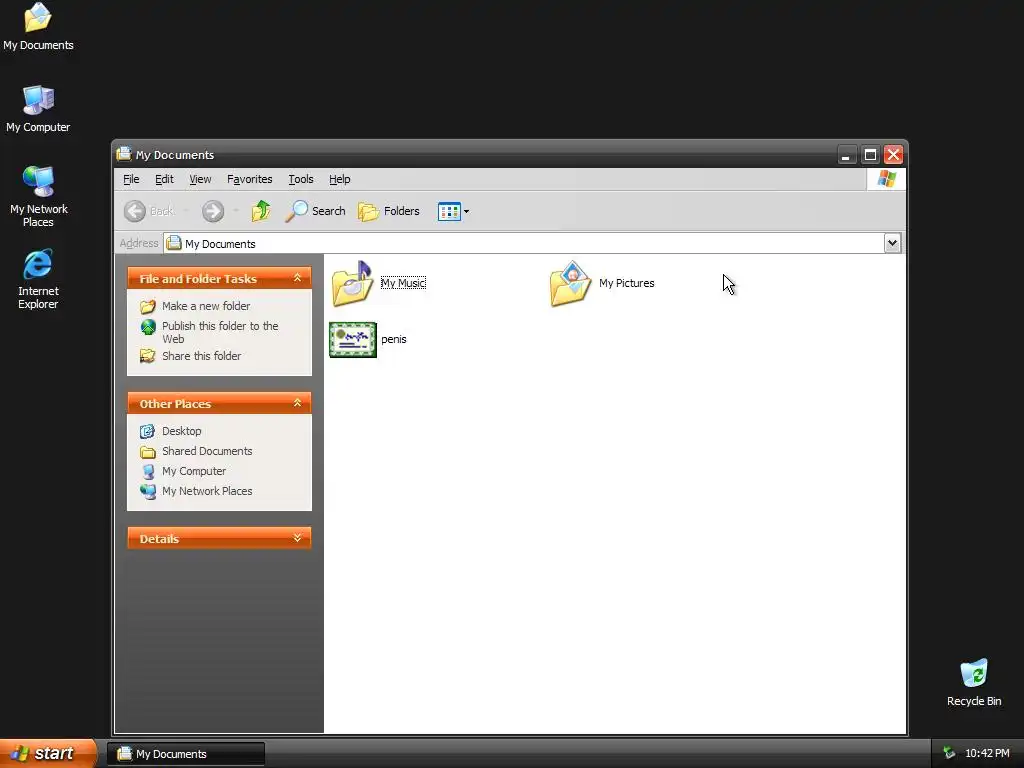Select the My Music folder icon
This screenshot has height=768, width=1024.
(x=352, y=283)
